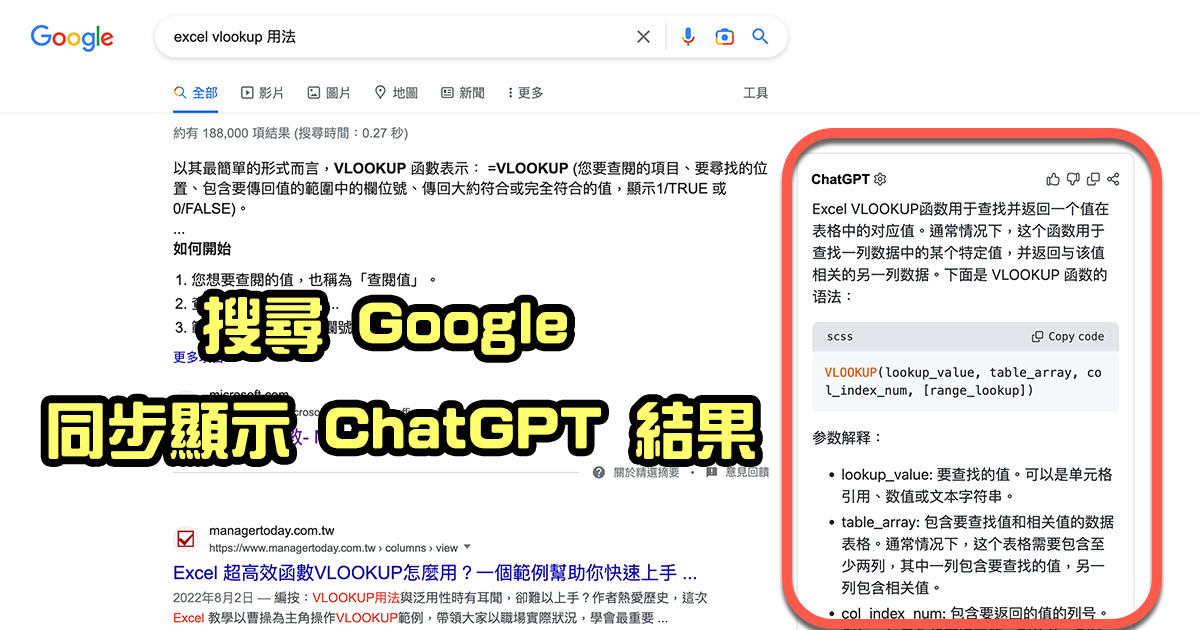This screenshot has height=630, width=1200.
Task: Start the search with the magnifier icon
Action: pyautogui.click(x=760, y=36)
